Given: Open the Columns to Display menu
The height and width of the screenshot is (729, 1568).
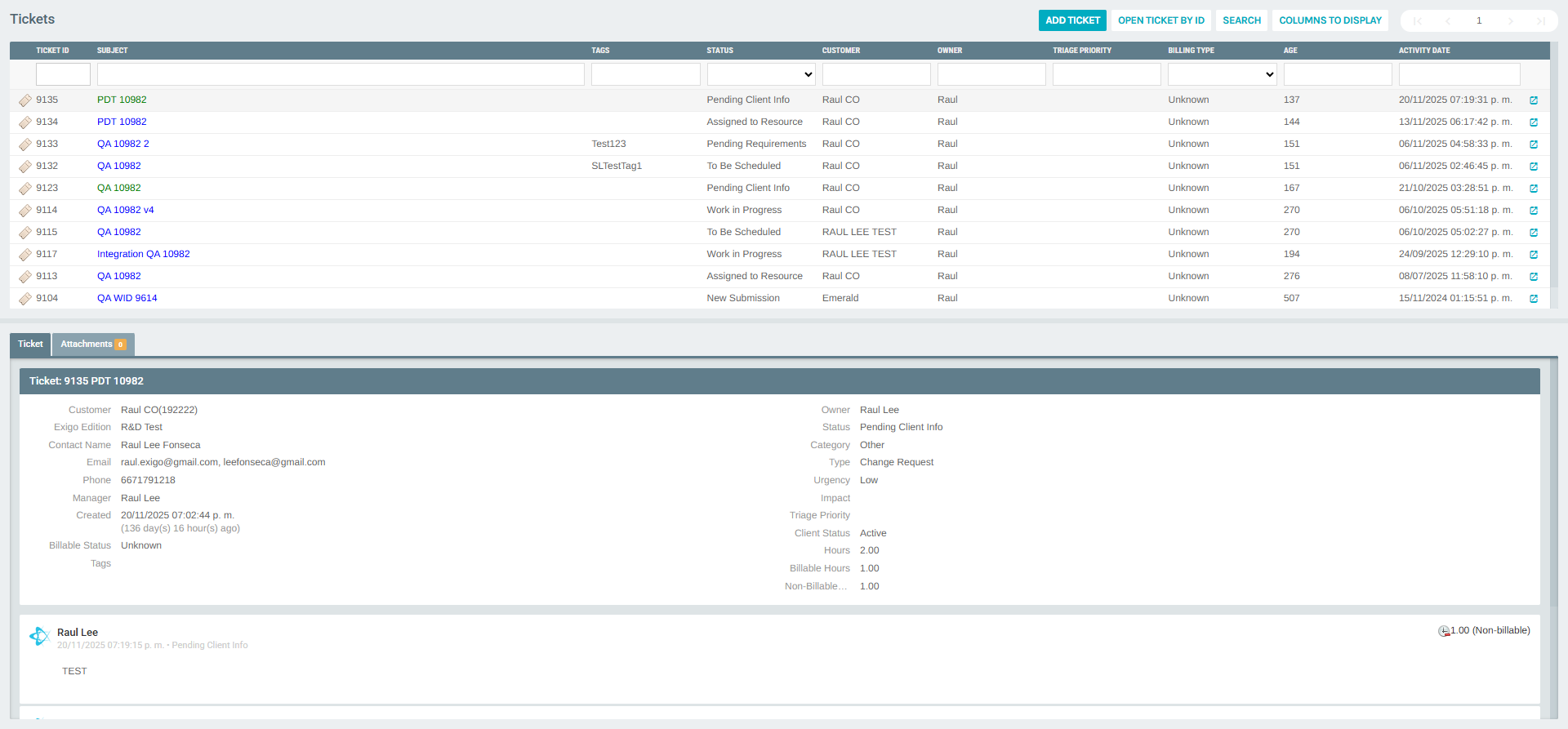Looking at the screenshot, I should (1330, 20).
